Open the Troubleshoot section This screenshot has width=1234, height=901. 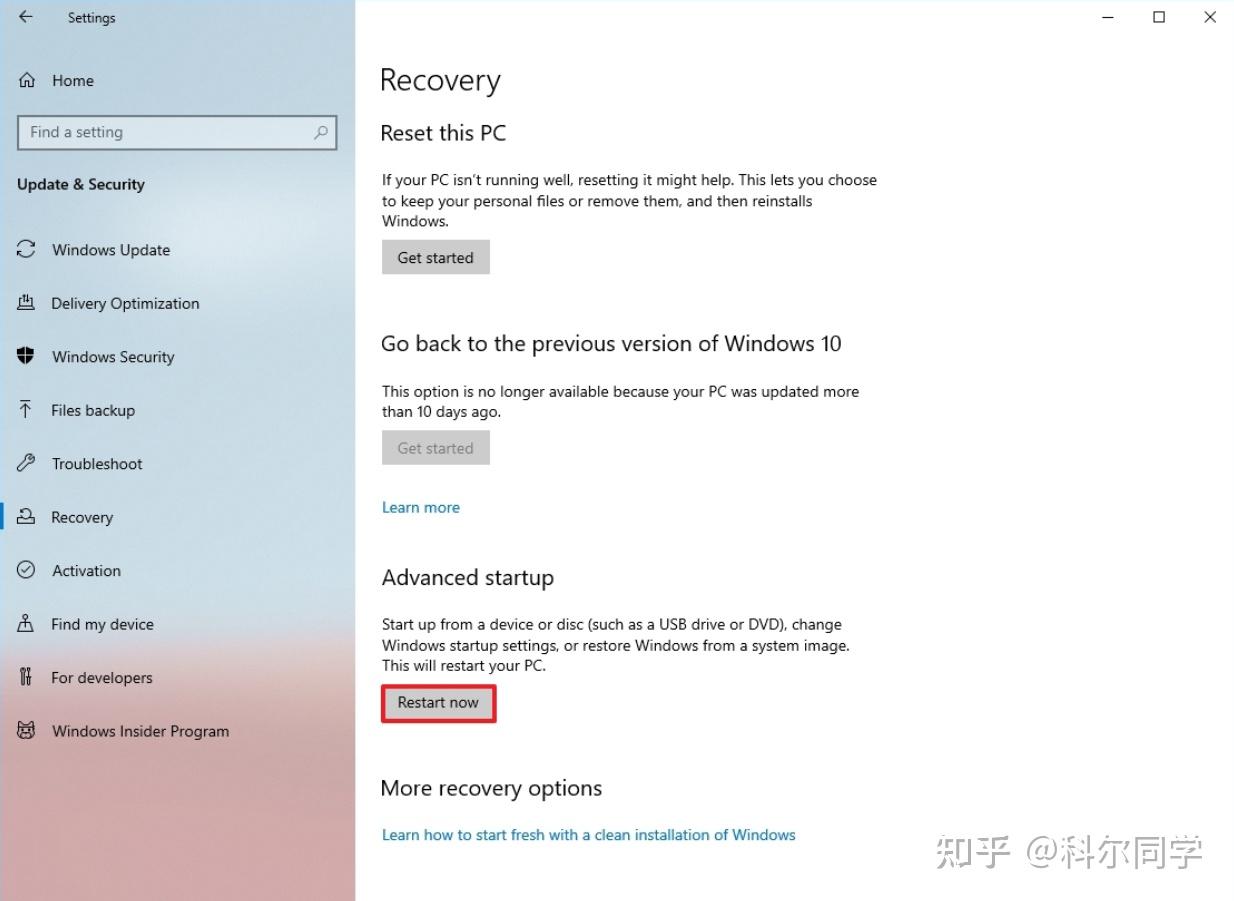click(26, 464)
